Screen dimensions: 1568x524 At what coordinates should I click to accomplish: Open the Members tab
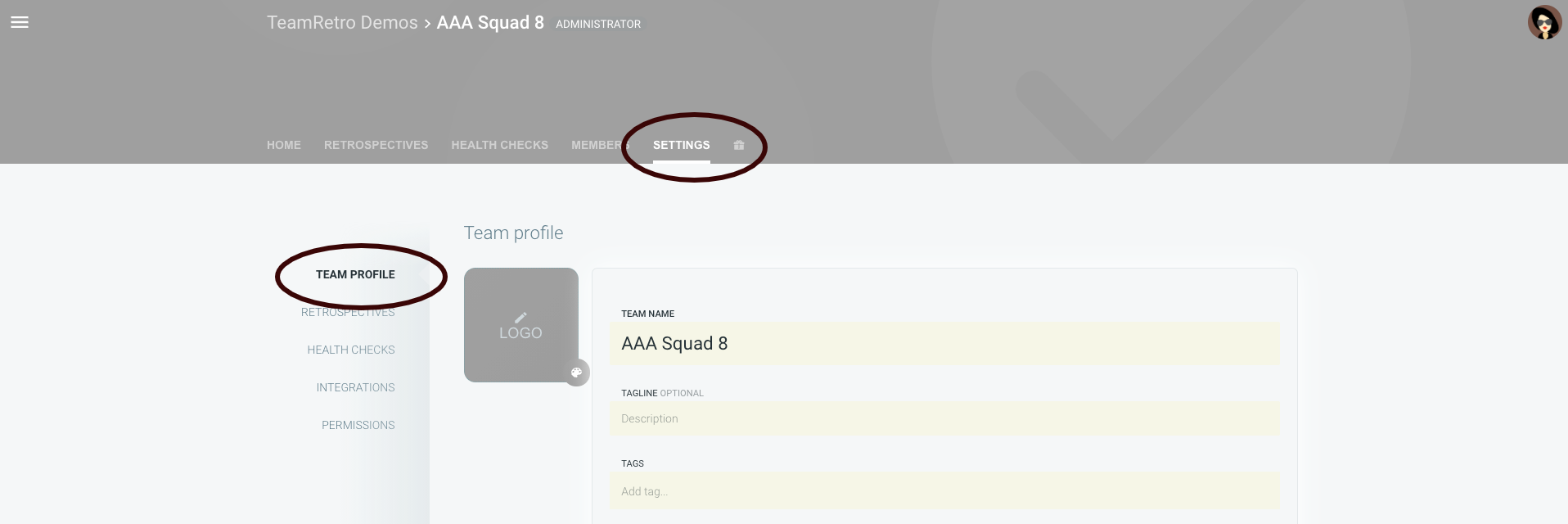600,145
